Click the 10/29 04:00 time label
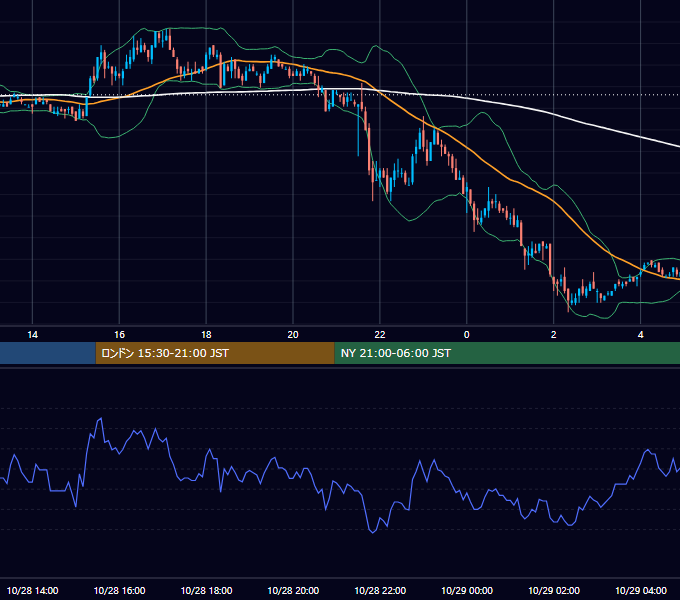Viewport: 680px width, 600px height. [x=641, y=590]
